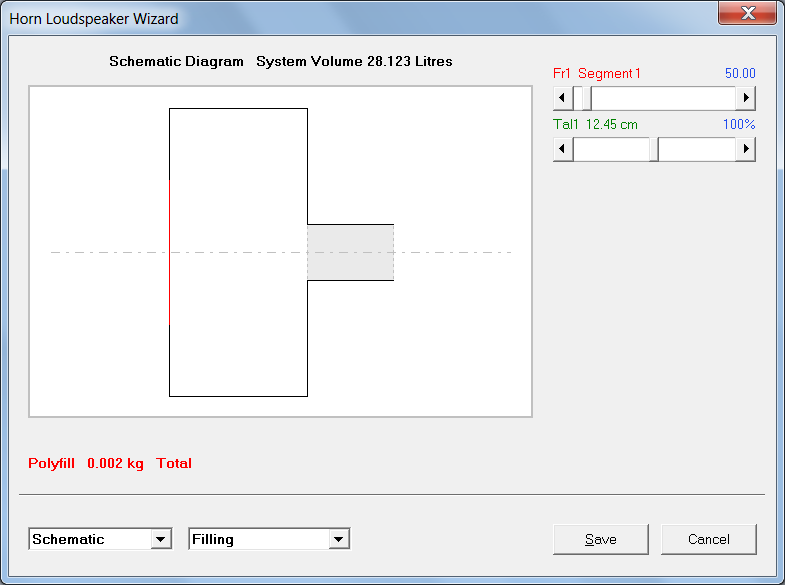Click the 50.00 value of Fr1
785x585 pixels.
pos(740,74)
